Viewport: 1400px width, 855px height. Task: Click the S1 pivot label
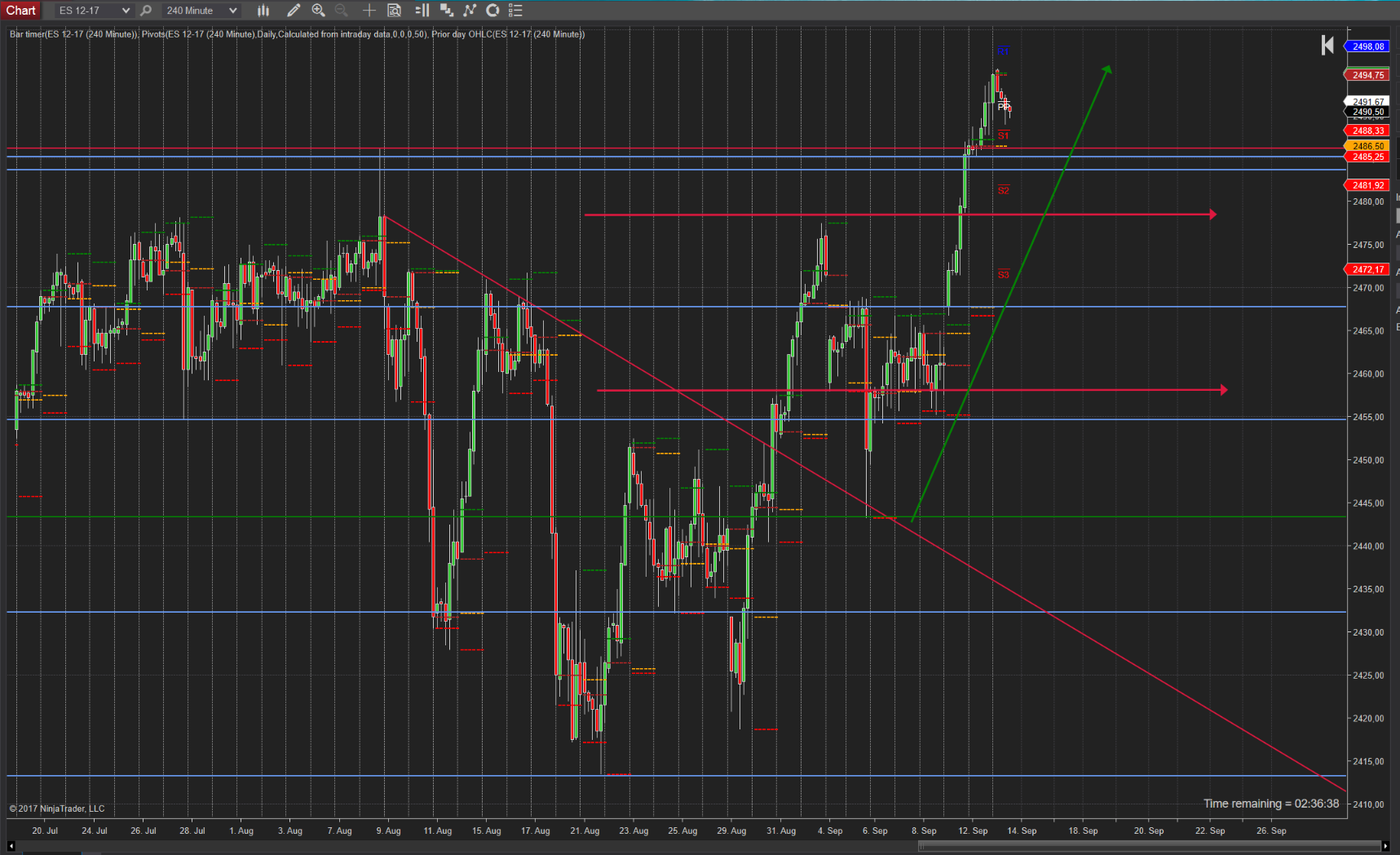pyautogui.click(x=1003, y=135)
